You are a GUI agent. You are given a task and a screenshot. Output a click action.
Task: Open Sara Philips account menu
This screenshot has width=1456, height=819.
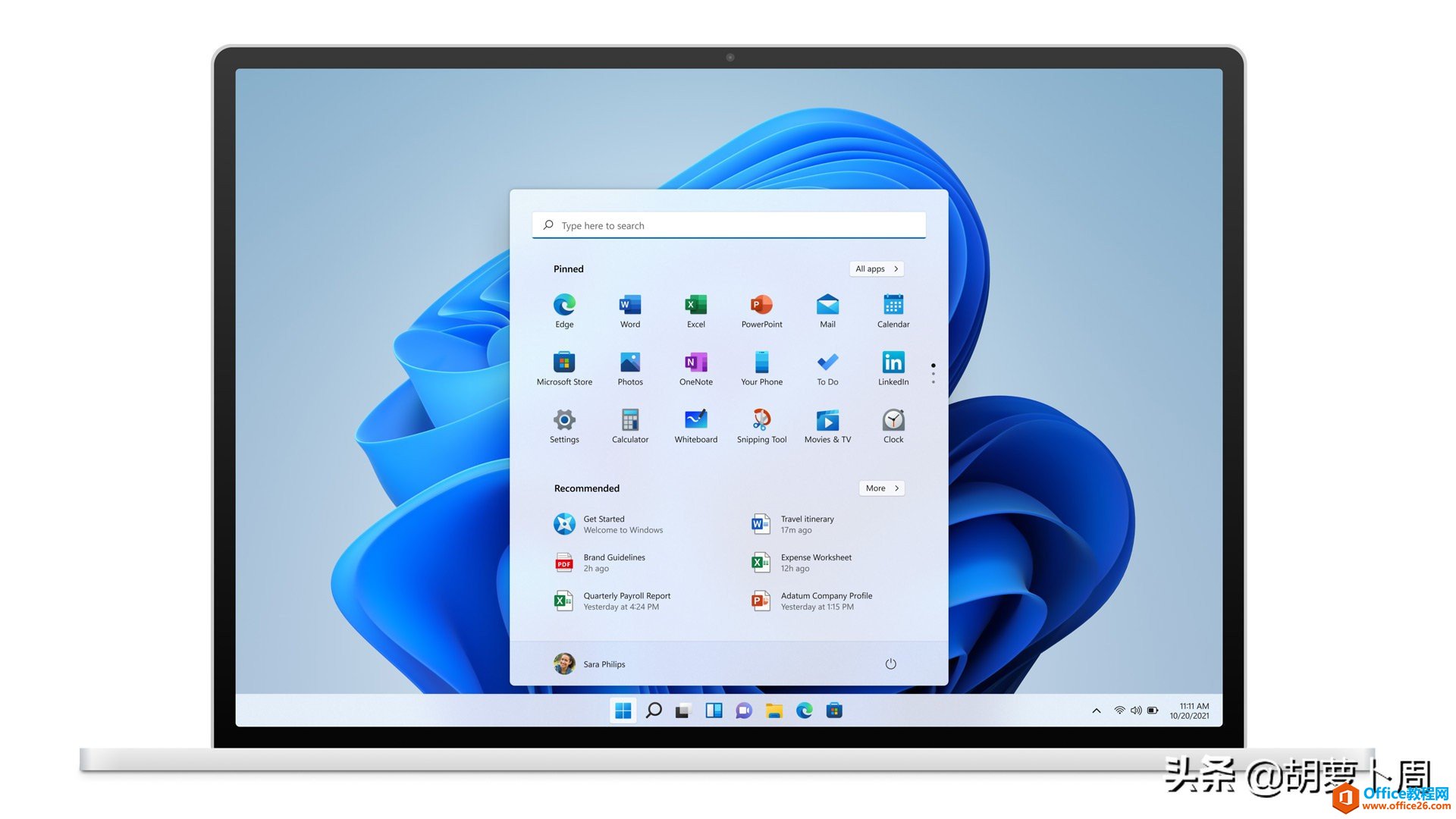click(x=592, y=663)
